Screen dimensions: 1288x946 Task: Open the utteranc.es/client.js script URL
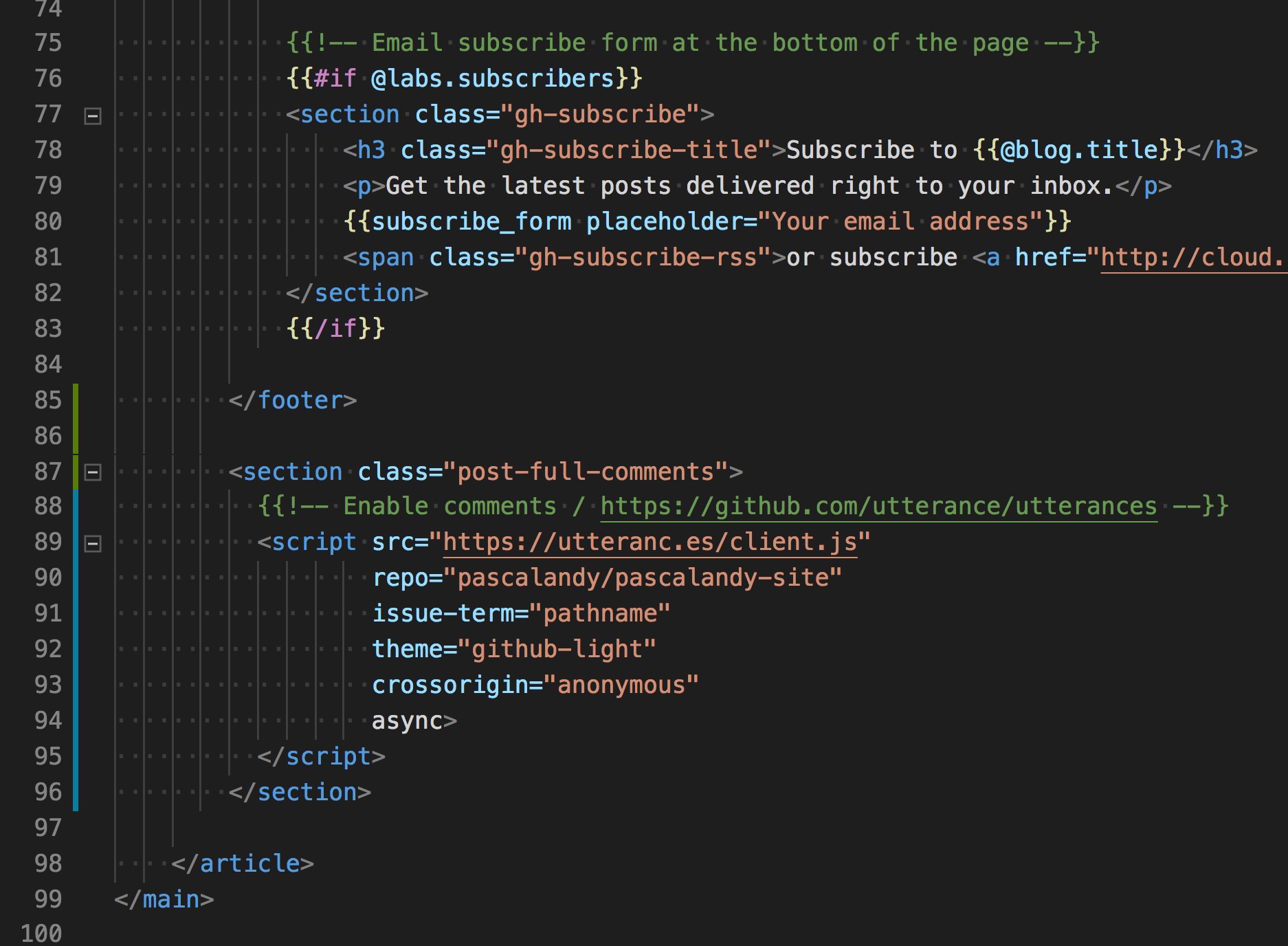tap(649, 542)
